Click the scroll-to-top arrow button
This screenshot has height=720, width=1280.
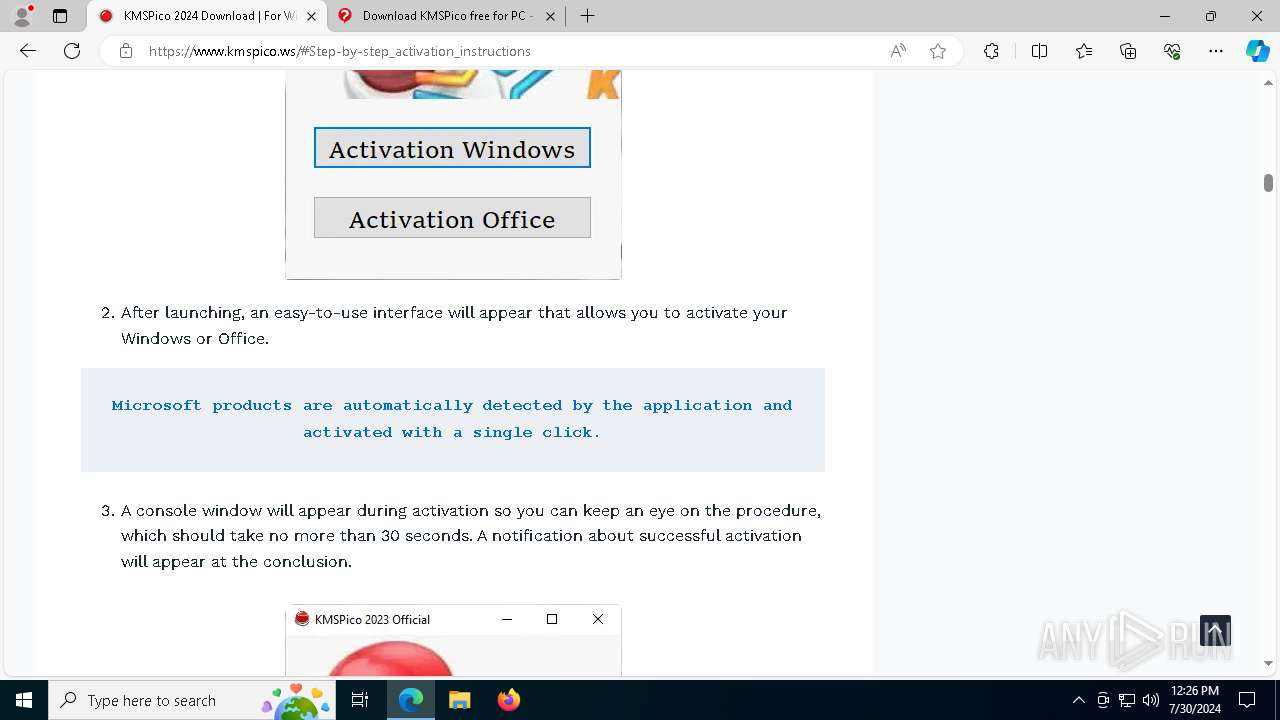click(1215, 631)
